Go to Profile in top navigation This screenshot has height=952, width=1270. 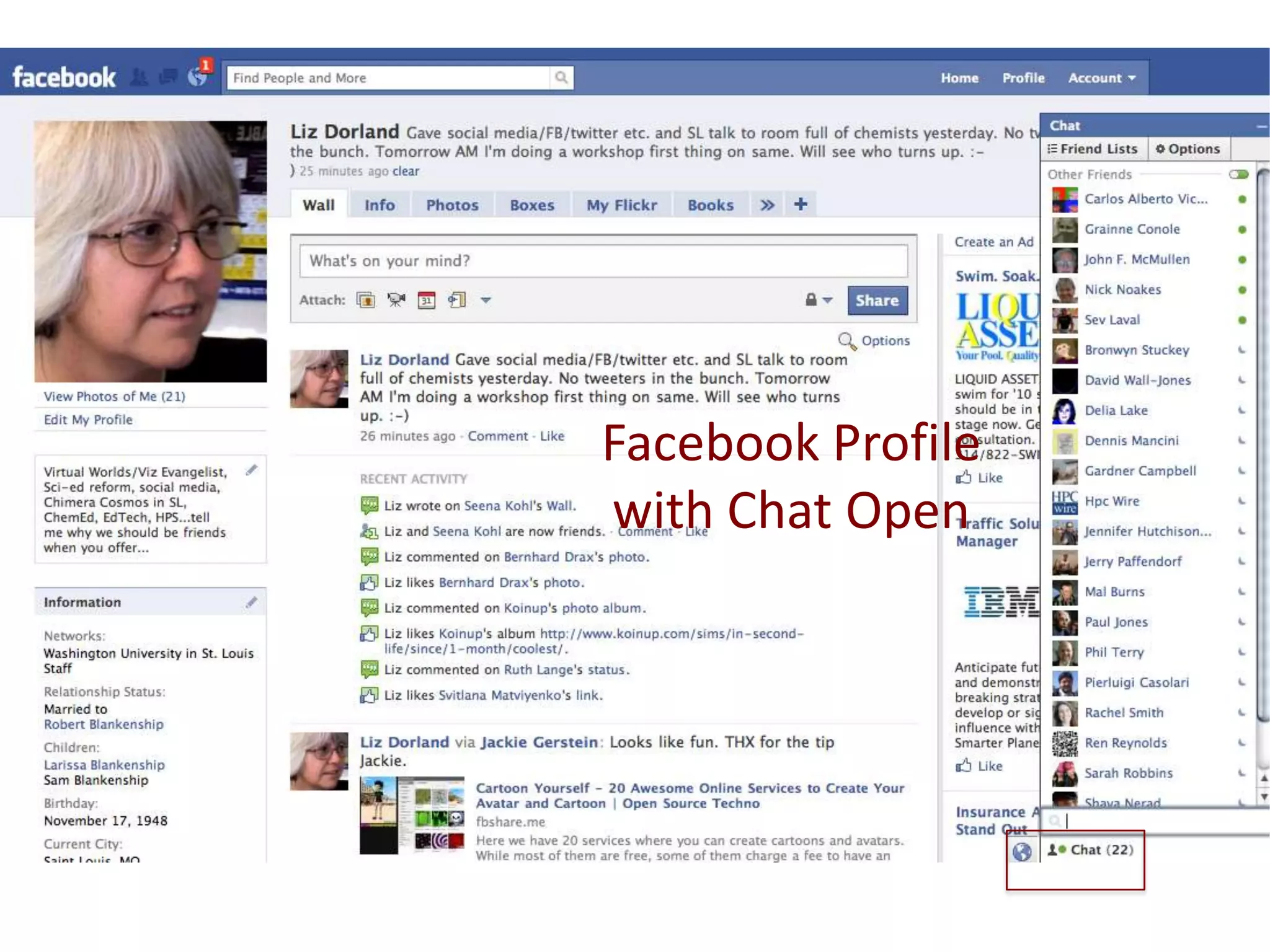1024,78
